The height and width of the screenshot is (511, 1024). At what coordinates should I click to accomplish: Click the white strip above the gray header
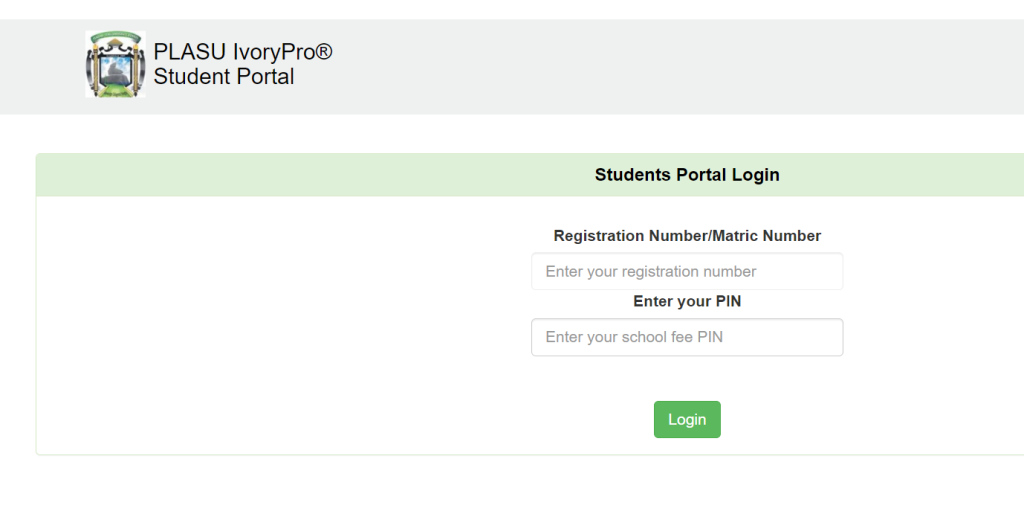click(x=512, y=9)
